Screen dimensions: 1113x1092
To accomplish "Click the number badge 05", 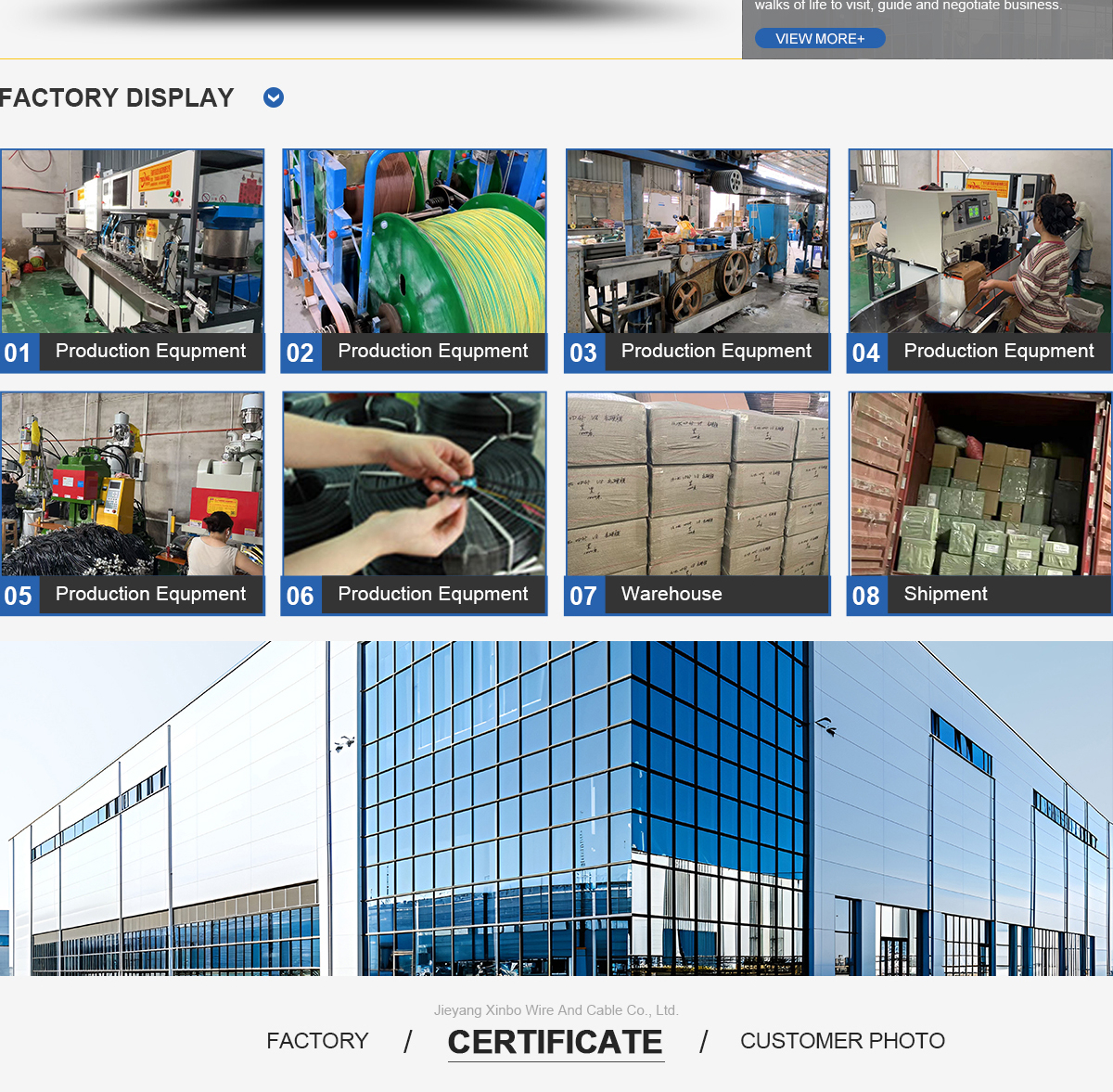I will point(19,596).
